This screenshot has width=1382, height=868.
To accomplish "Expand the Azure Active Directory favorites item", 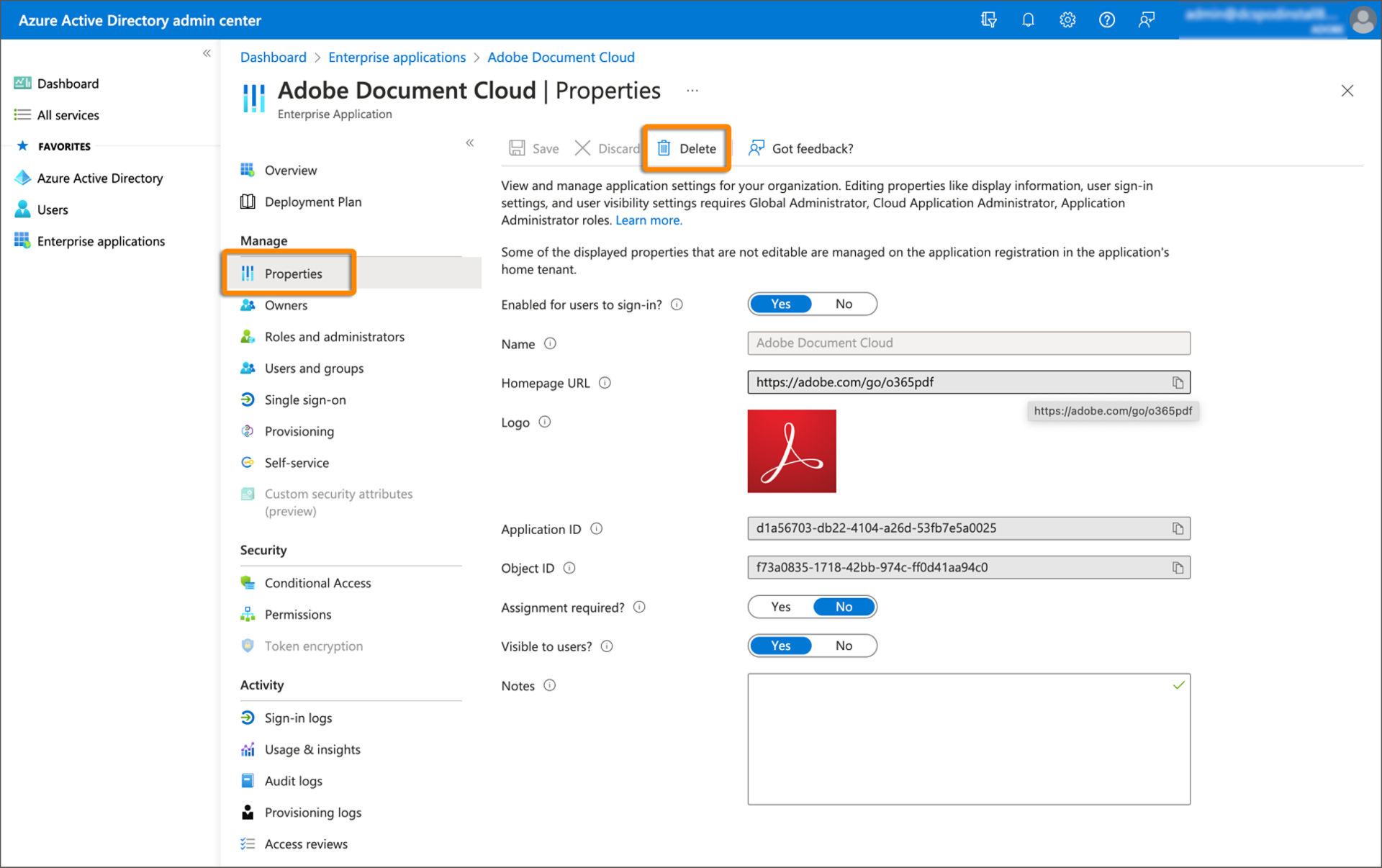I will 100,177.
